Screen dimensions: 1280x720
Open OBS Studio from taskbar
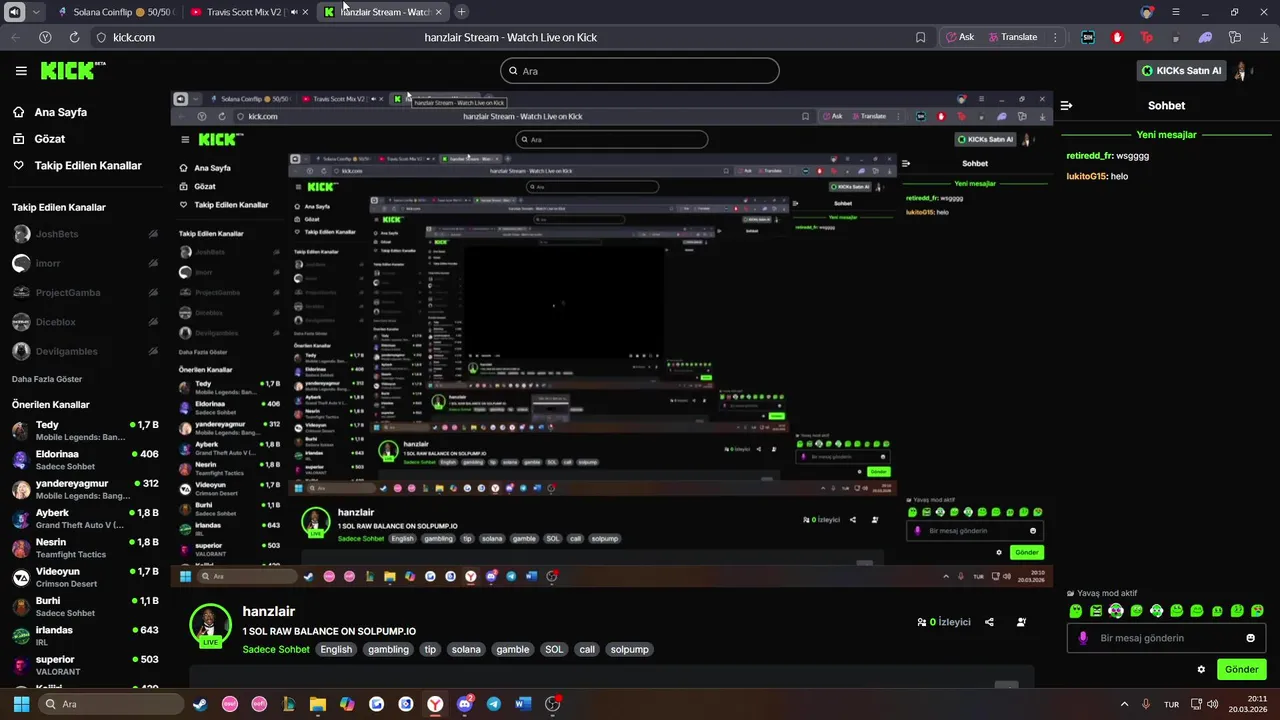pyautogui.click(x=553, y=704)
